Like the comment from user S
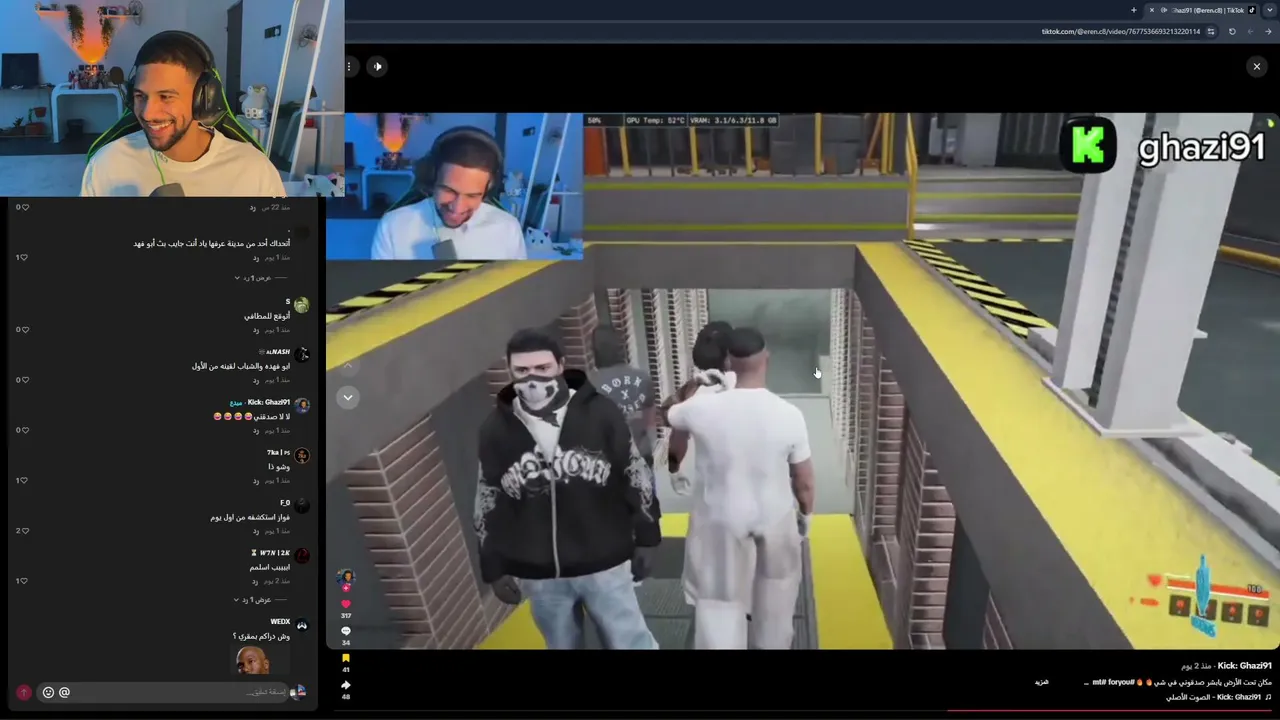This screenshot has width=1280, height=720. 23,329
